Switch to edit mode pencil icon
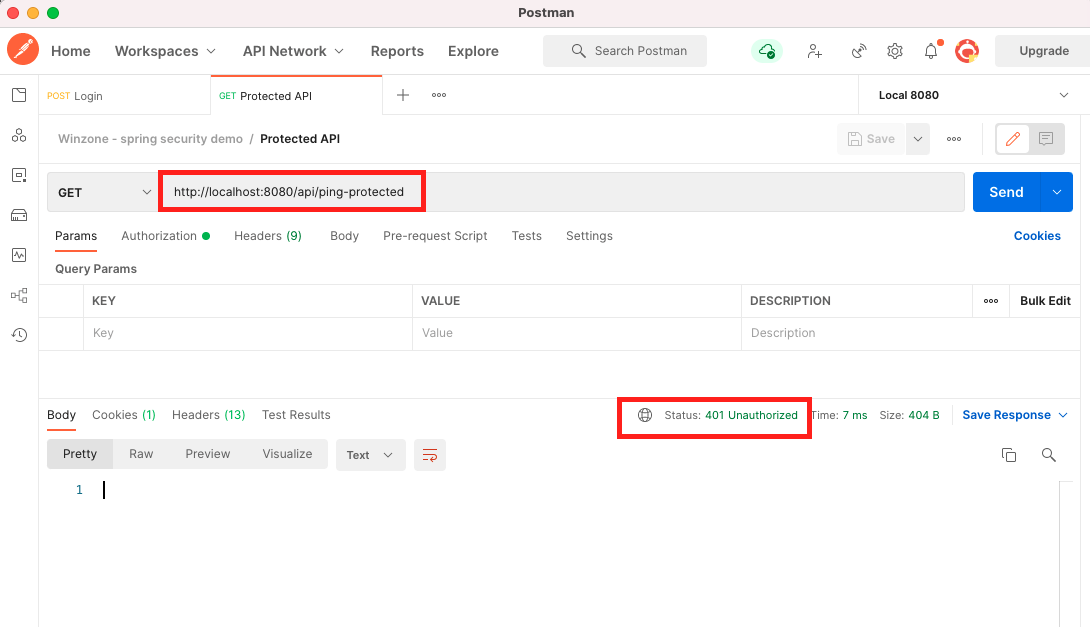Screen dimensions: 1090x627 click(x=1013, y=139)
